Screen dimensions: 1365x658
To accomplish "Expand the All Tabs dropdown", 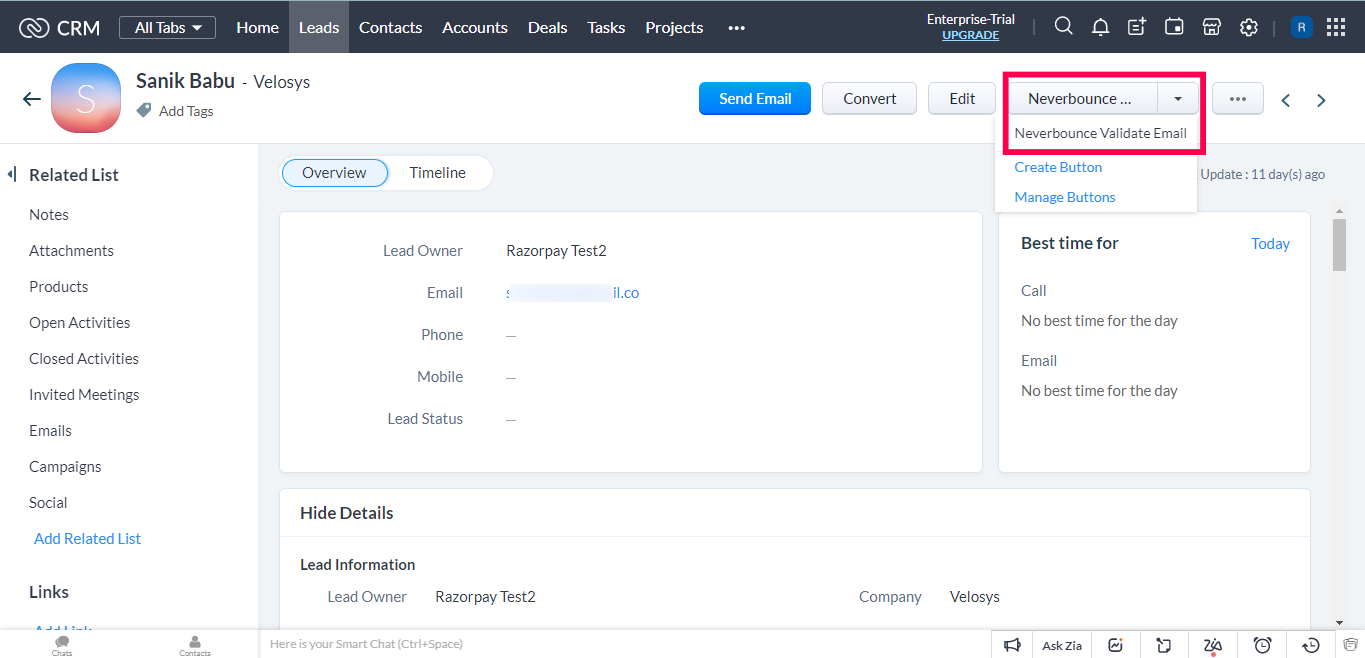I will [x=167, y=28].
